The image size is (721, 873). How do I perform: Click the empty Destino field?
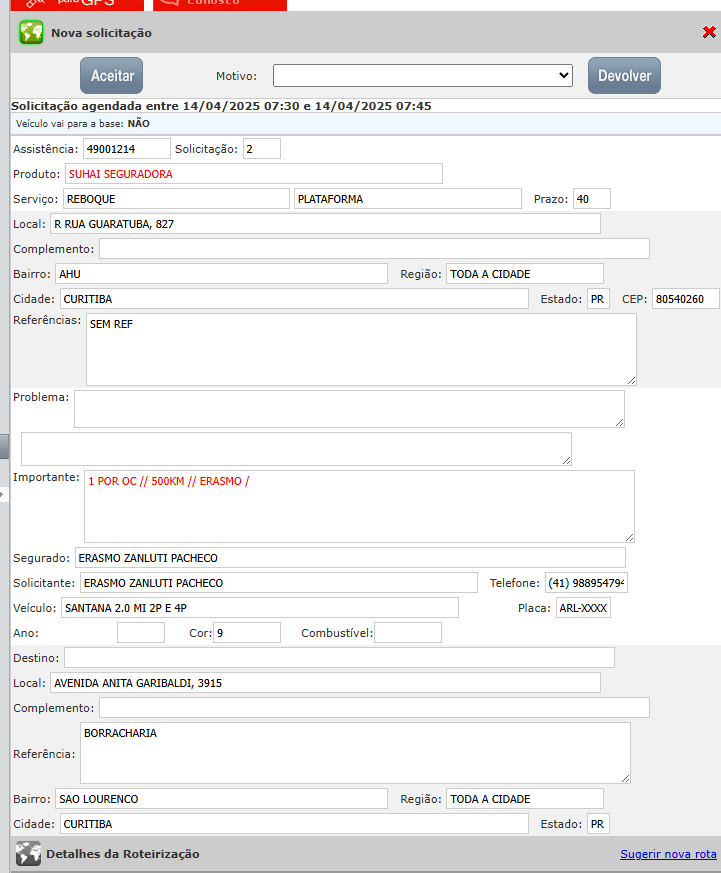[339, 658]
